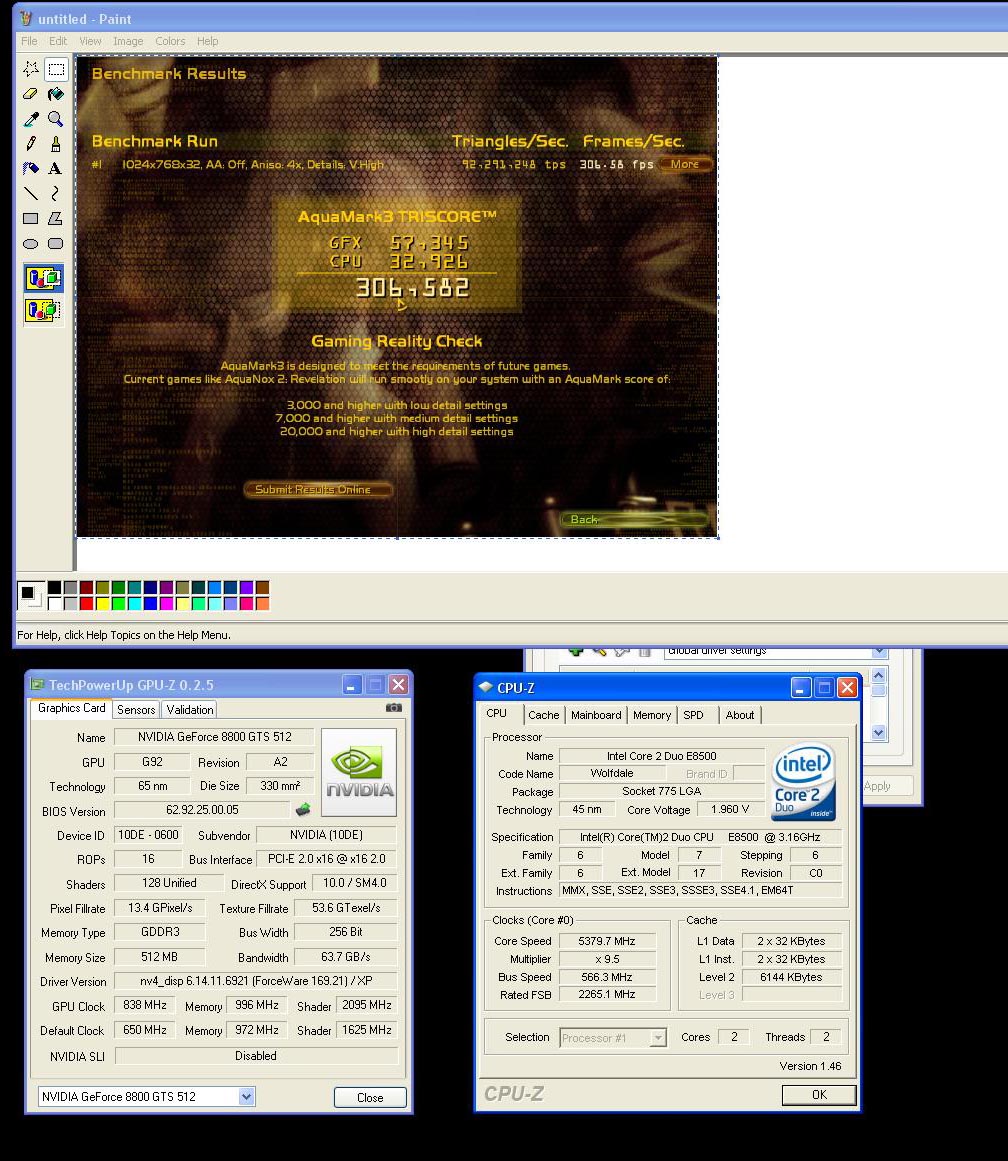Click the foreground/background color indicator box
The image size is (1008, 1161).
click(30, 595)
